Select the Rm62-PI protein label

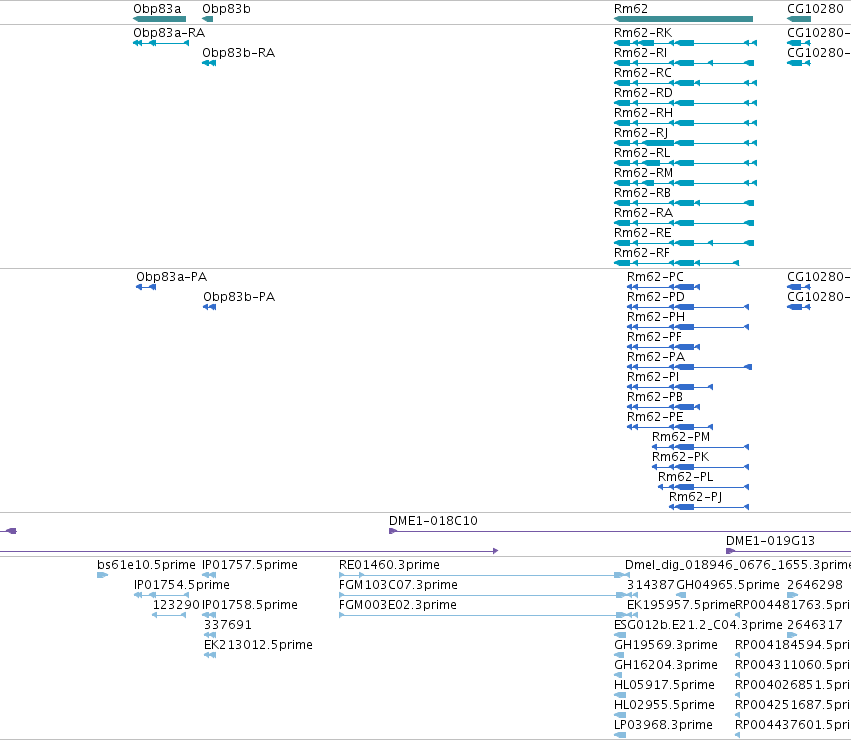pyautogui.click(x=653, y=377)
